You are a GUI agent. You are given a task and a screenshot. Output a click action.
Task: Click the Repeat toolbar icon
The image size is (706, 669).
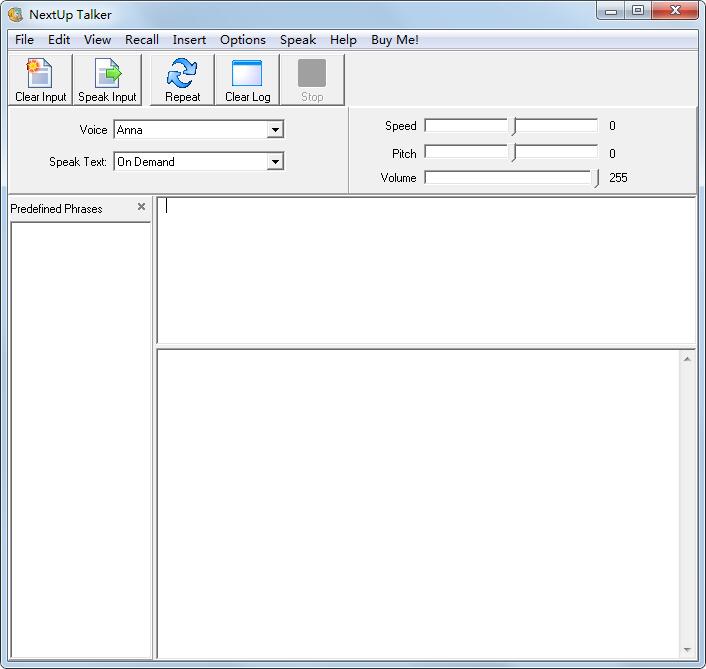coord(182,80)
